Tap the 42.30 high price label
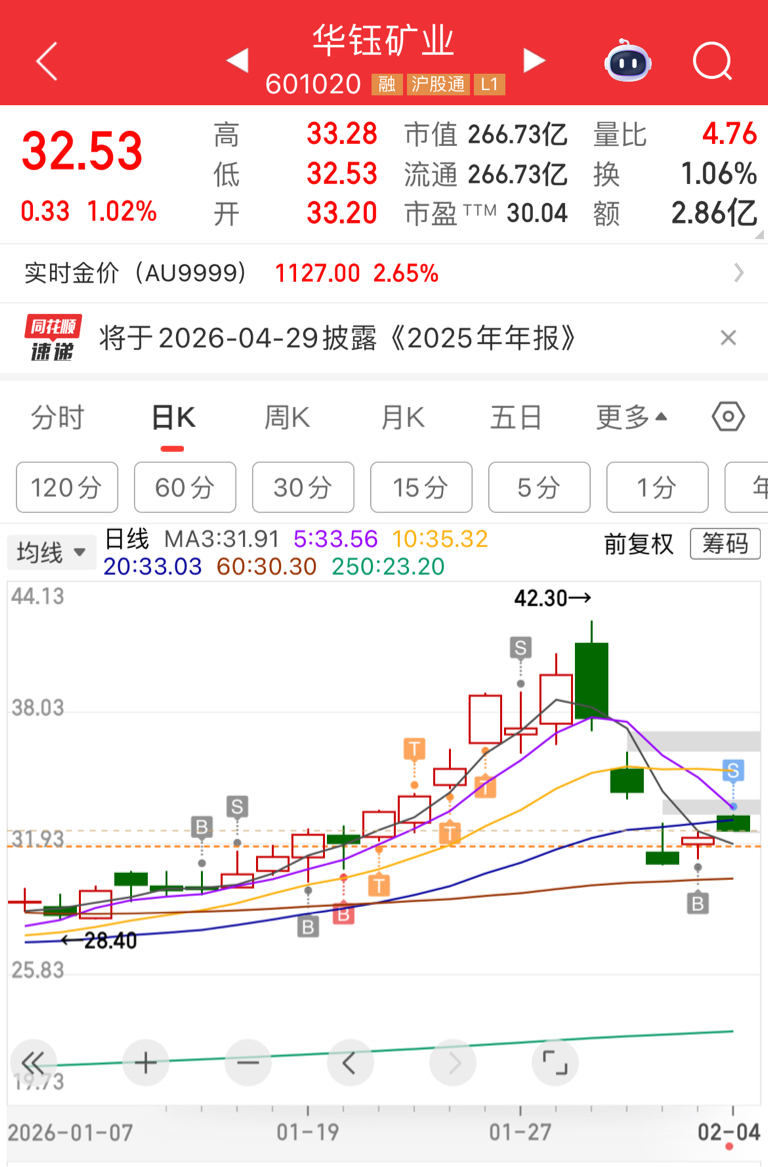 (552, 598)
